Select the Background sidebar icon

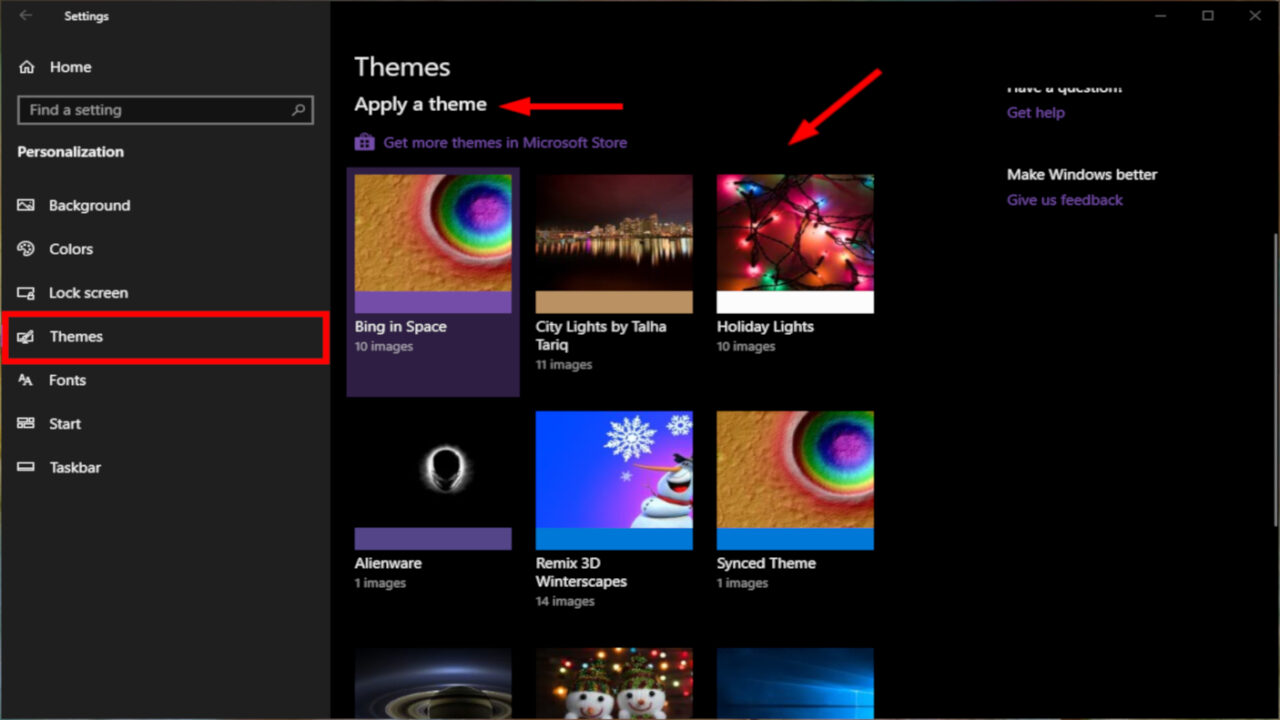coord(28,205)
